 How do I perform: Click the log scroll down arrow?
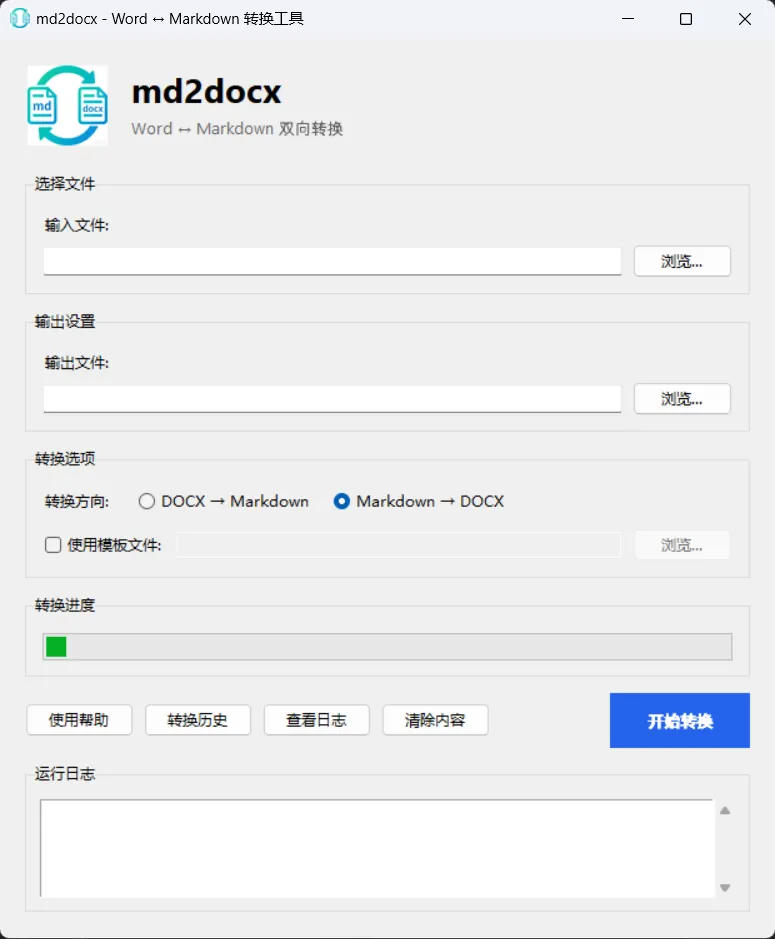[725, 887]
